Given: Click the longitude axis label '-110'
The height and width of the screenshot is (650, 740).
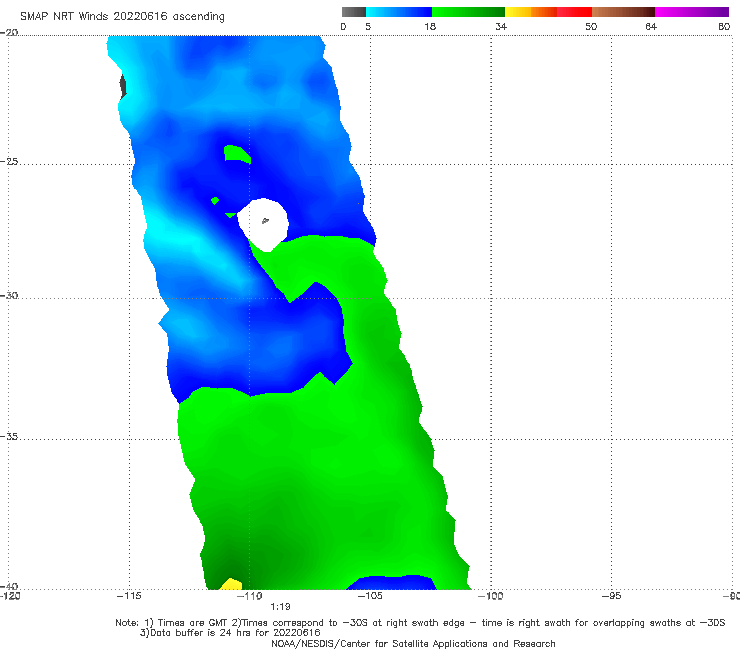Looking at the screenshot, I should tap(249, 596).
